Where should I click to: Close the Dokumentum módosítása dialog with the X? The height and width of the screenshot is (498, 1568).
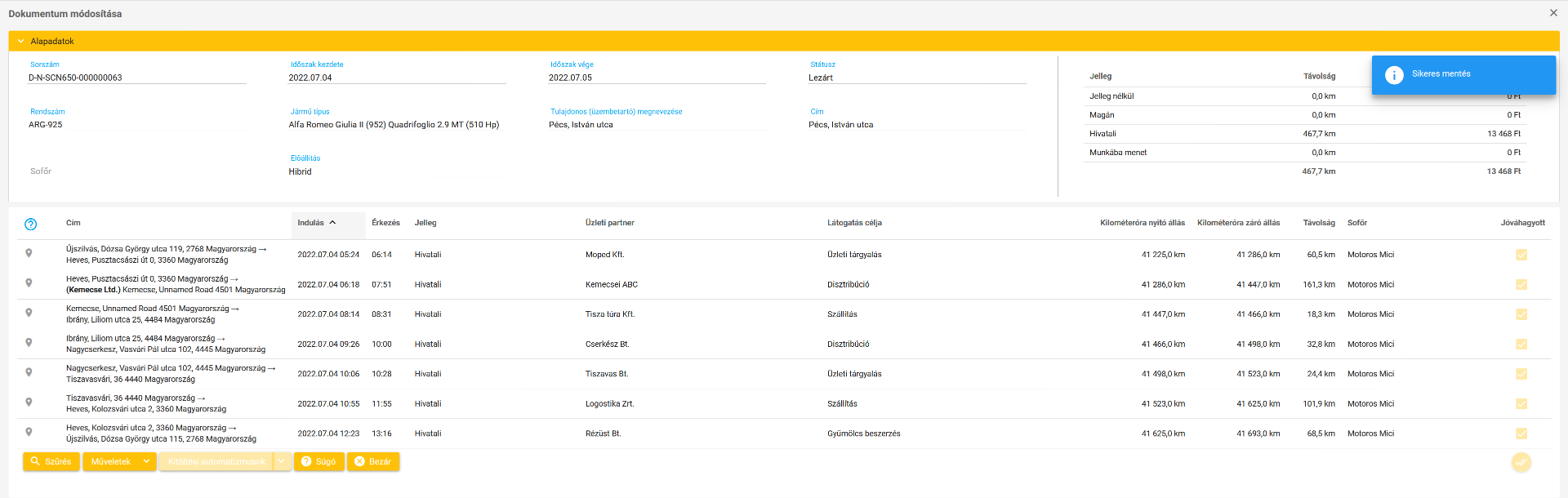coord(1553,13)
